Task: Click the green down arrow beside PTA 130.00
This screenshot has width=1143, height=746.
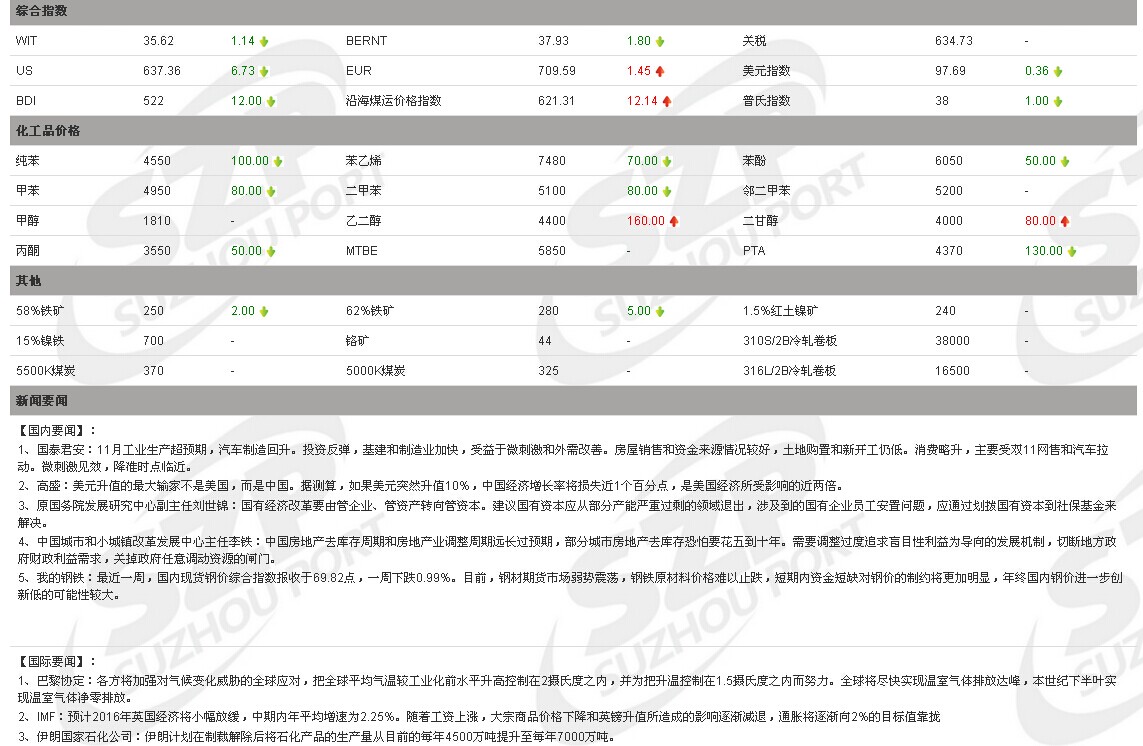Action: coord(1072,252)
